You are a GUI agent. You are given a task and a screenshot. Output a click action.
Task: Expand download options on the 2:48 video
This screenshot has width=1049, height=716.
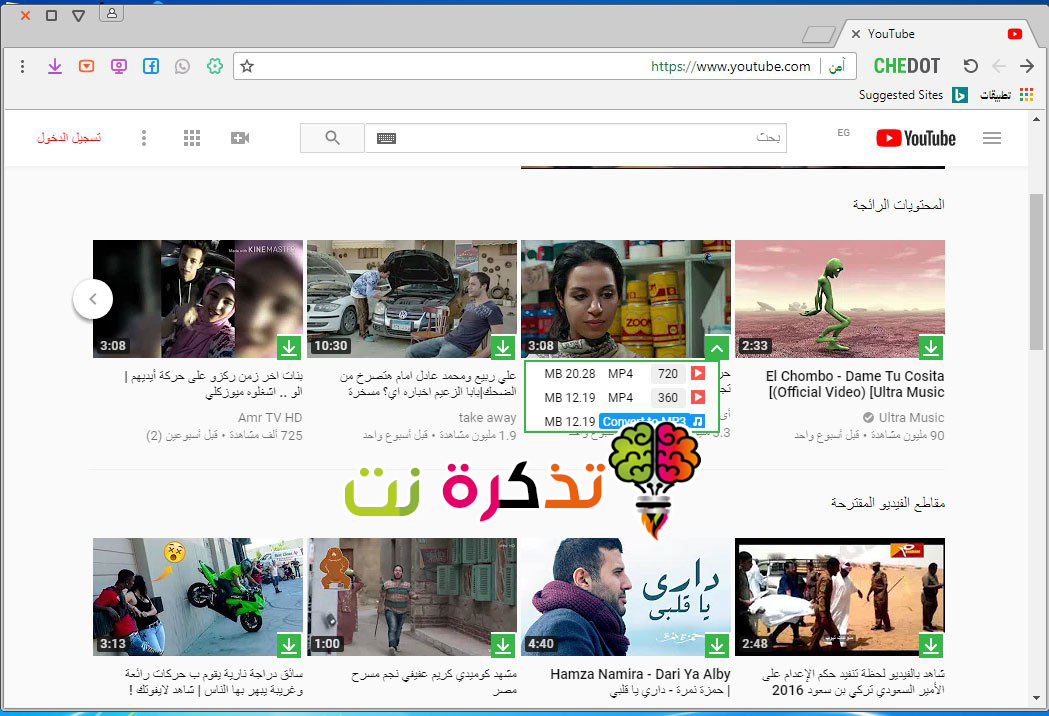coord(931,645)
